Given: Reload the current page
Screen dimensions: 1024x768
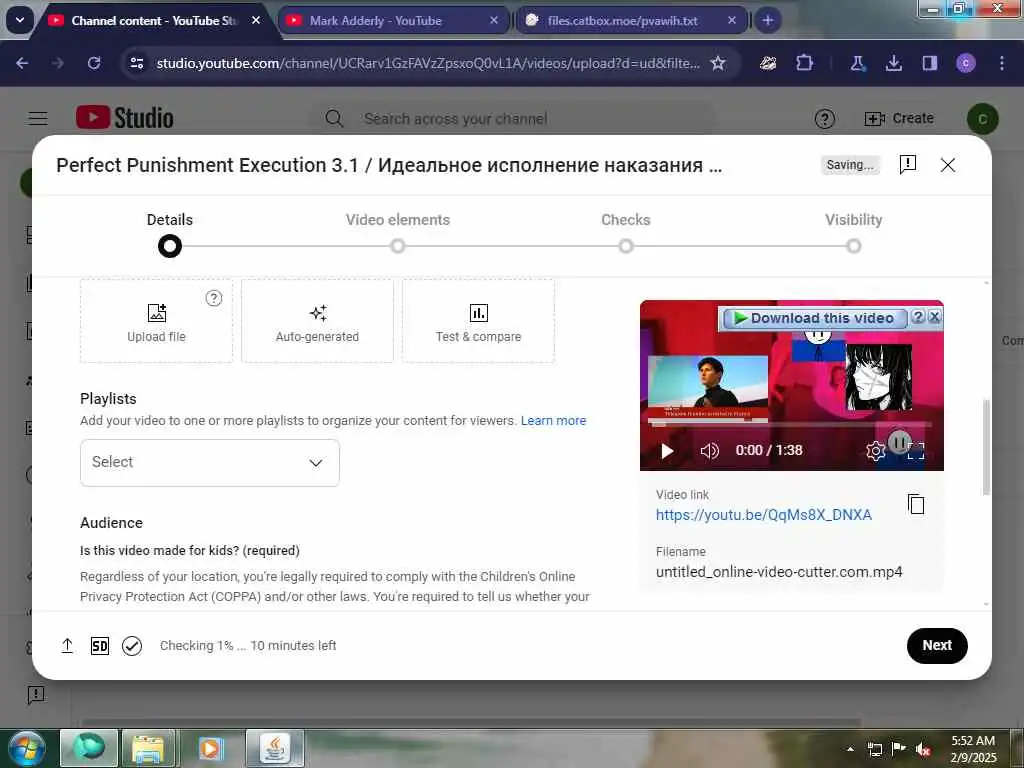Looking at the screenshot, I should pyautogui.click(x=94, y=63).
